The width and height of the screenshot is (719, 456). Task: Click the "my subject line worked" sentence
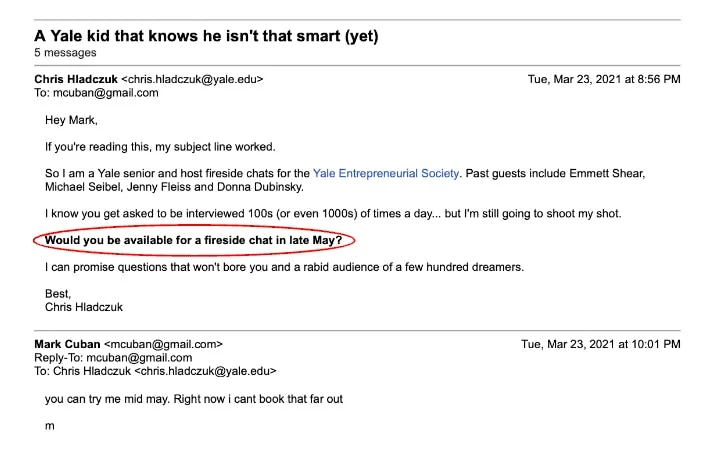point(160,146)
